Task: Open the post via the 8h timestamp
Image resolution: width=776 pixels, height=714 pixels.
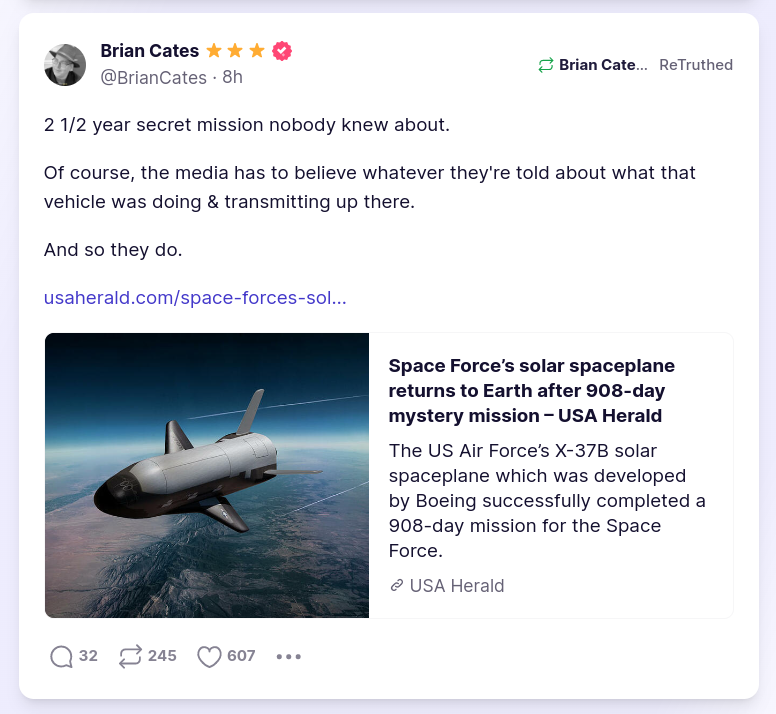Action: click(232, 77)
